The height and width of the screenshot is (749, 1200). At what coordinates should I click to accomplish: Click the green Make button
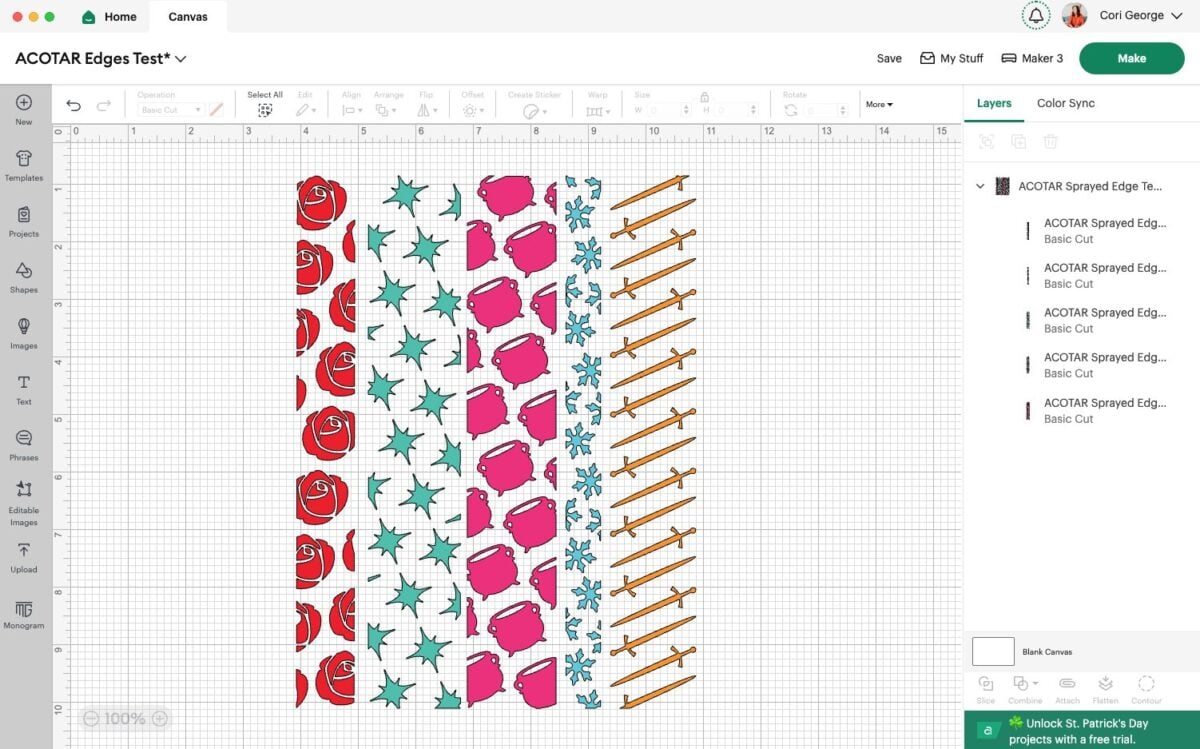pos(1131,58)
